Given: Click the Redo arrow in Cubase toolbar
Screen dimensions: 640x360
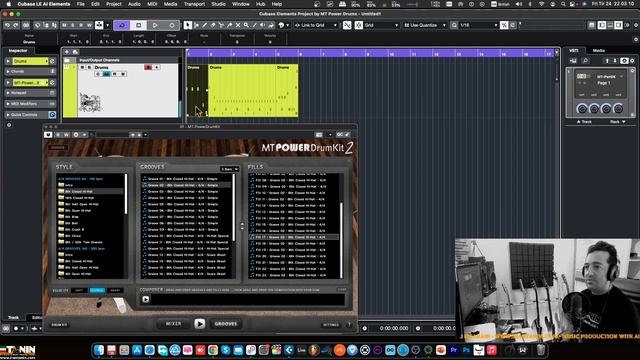Looking at the screenshot, I should tap(16, 25).
